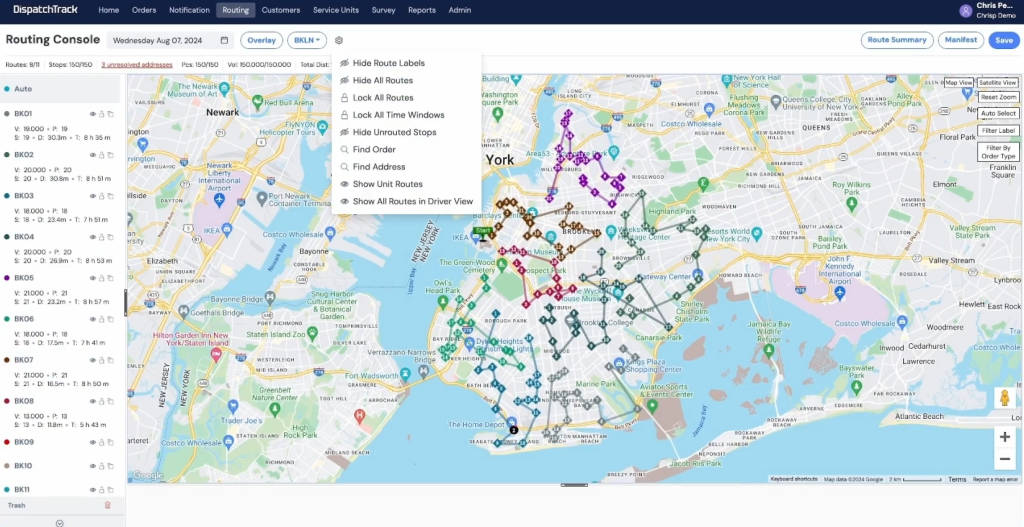
Task: Lock the BK04 route
Action: point(101,237)
